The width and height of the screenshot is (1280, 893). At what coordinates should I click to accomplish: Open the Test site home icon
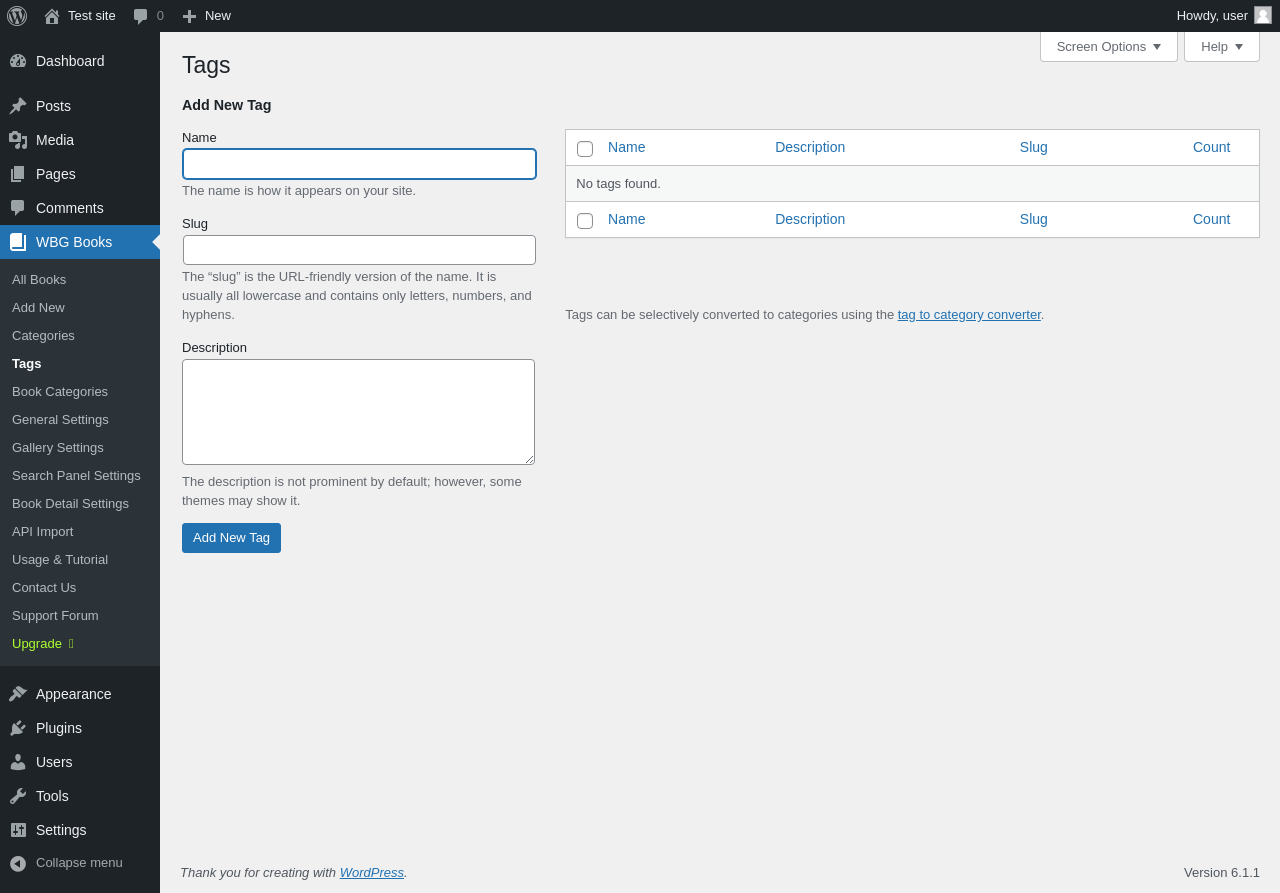click(x=52, y=16)
